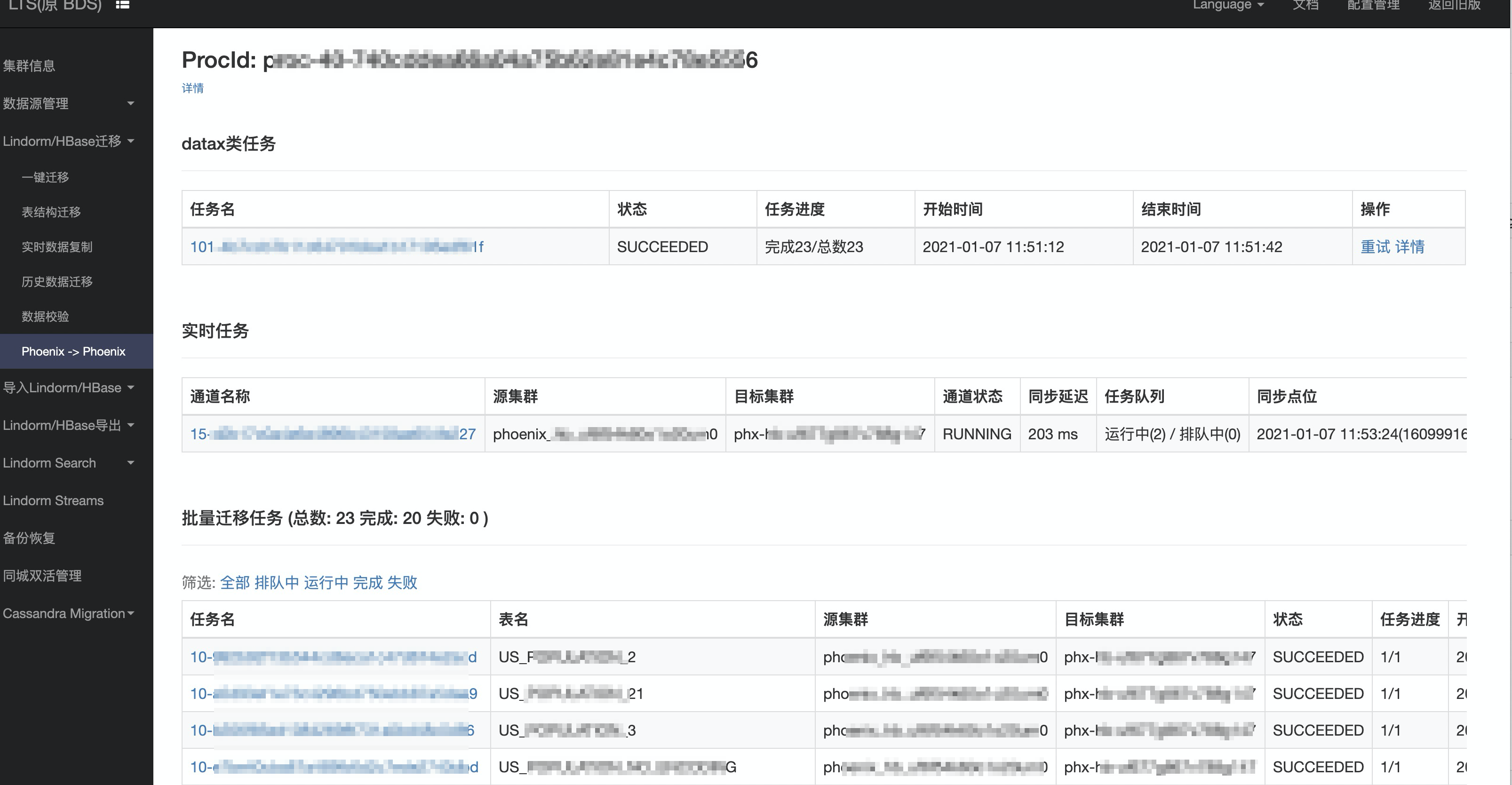Expand 导入Lindorm/HBase sidebar menu
Image resolution: width=1512 pixels, height=785 pixels.
click(69, 388)
